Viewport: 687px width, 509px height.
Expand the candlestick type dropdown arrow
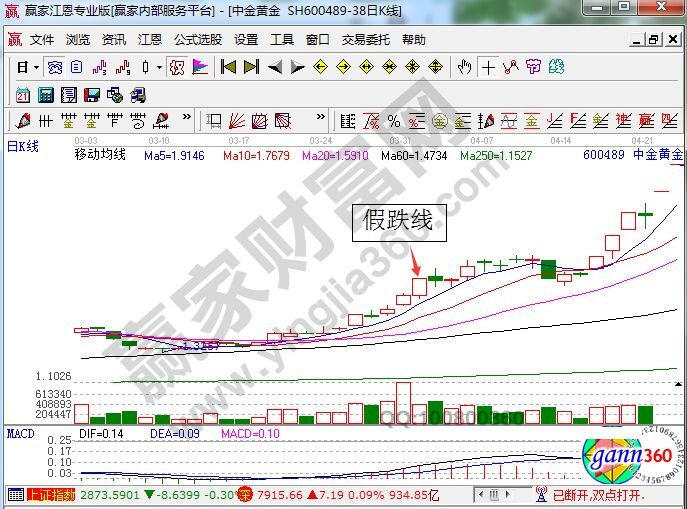pyautogui.click(x=161, y=68)
